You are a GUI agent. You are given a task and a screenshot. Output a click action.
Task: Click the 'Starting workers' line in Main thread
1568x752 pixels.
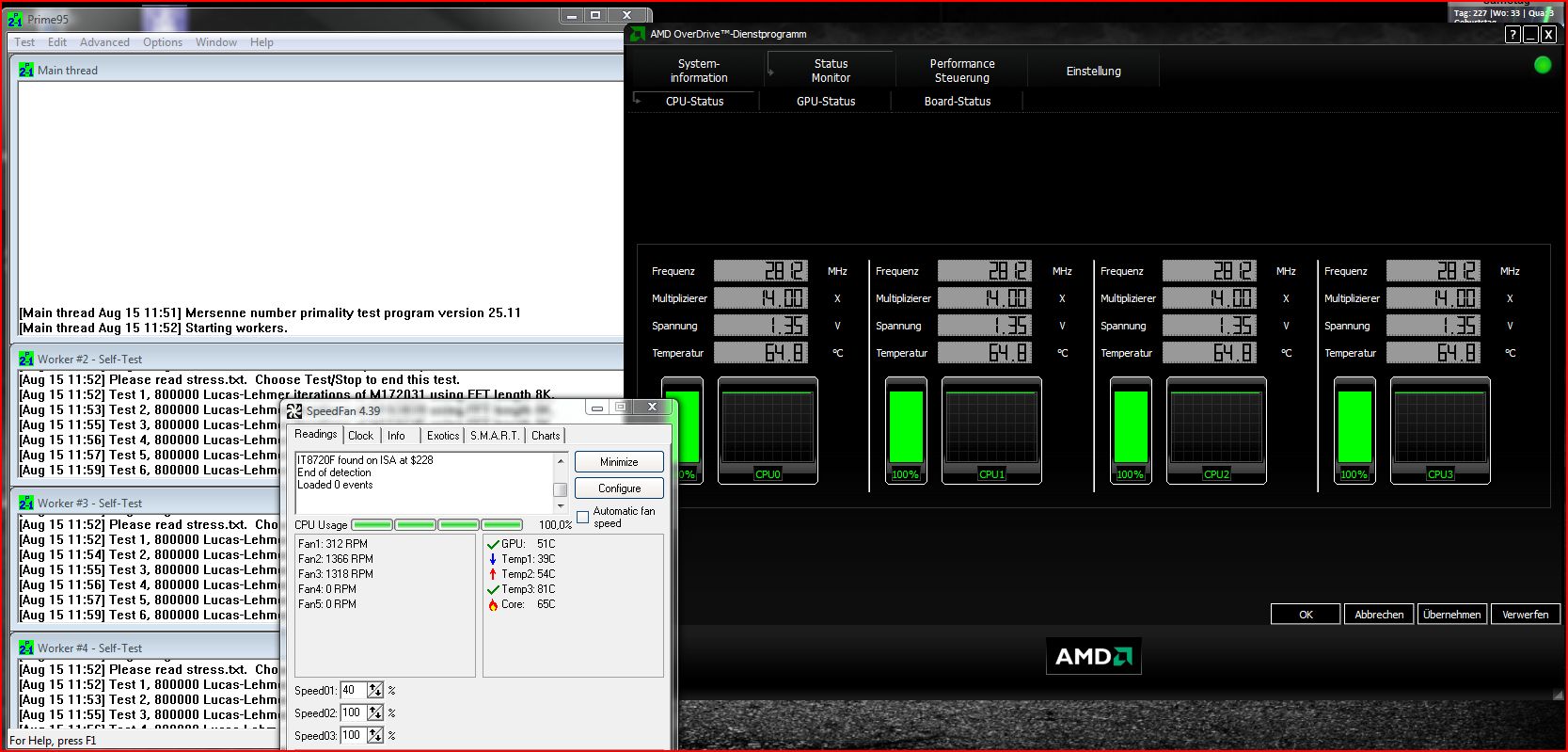click(x=153, y=328)
